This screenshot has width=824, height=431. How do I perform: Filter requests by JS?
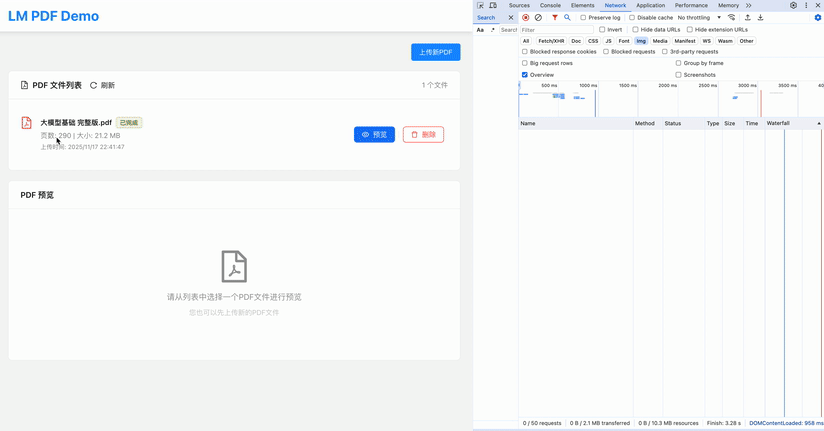tap(609, 41)
